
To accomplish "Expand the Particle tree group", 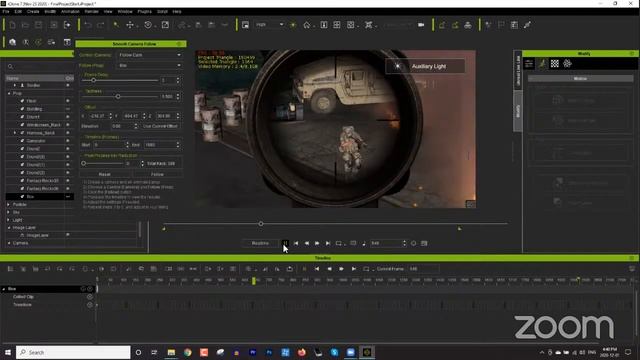I will [9, 204].
